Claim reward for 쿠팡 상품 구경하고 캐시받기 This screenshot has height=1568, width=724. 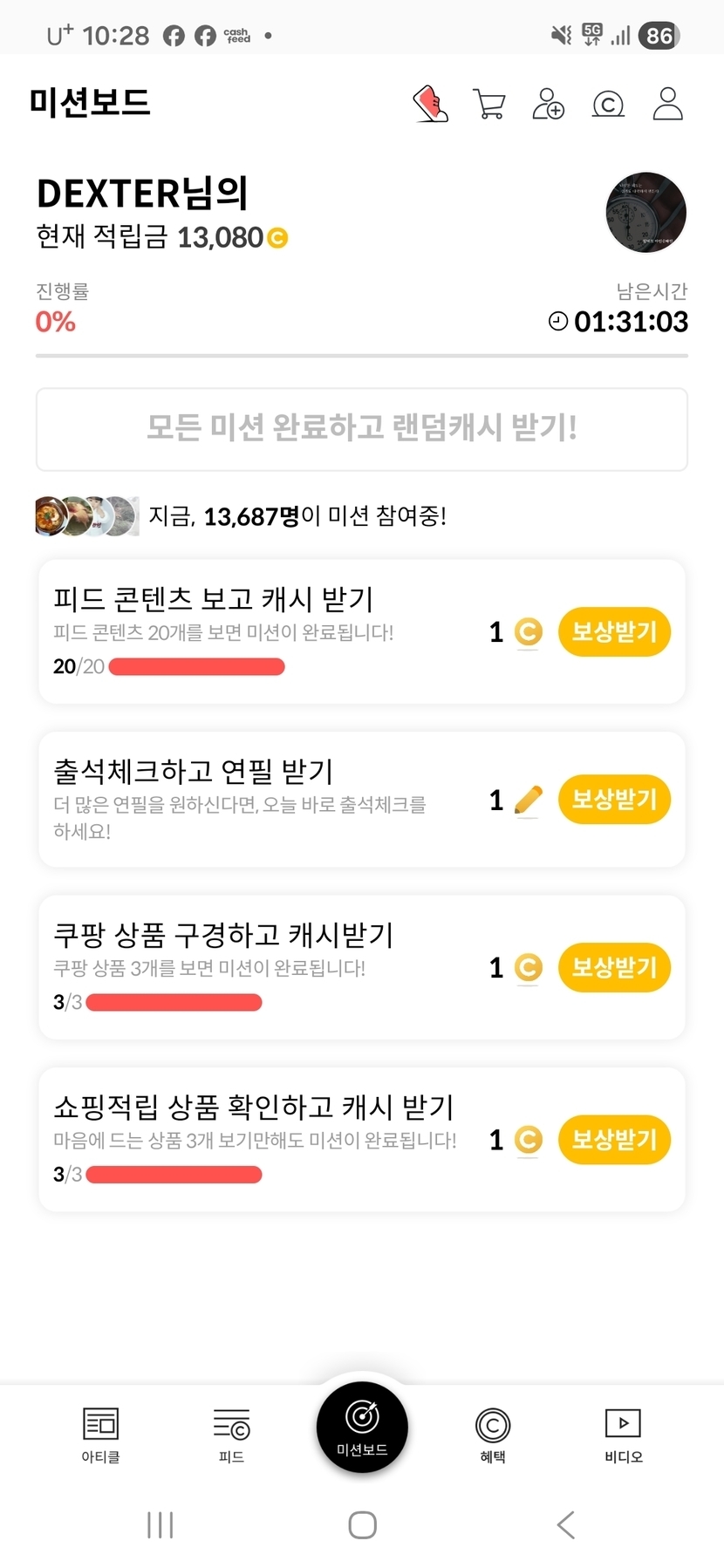614,967
